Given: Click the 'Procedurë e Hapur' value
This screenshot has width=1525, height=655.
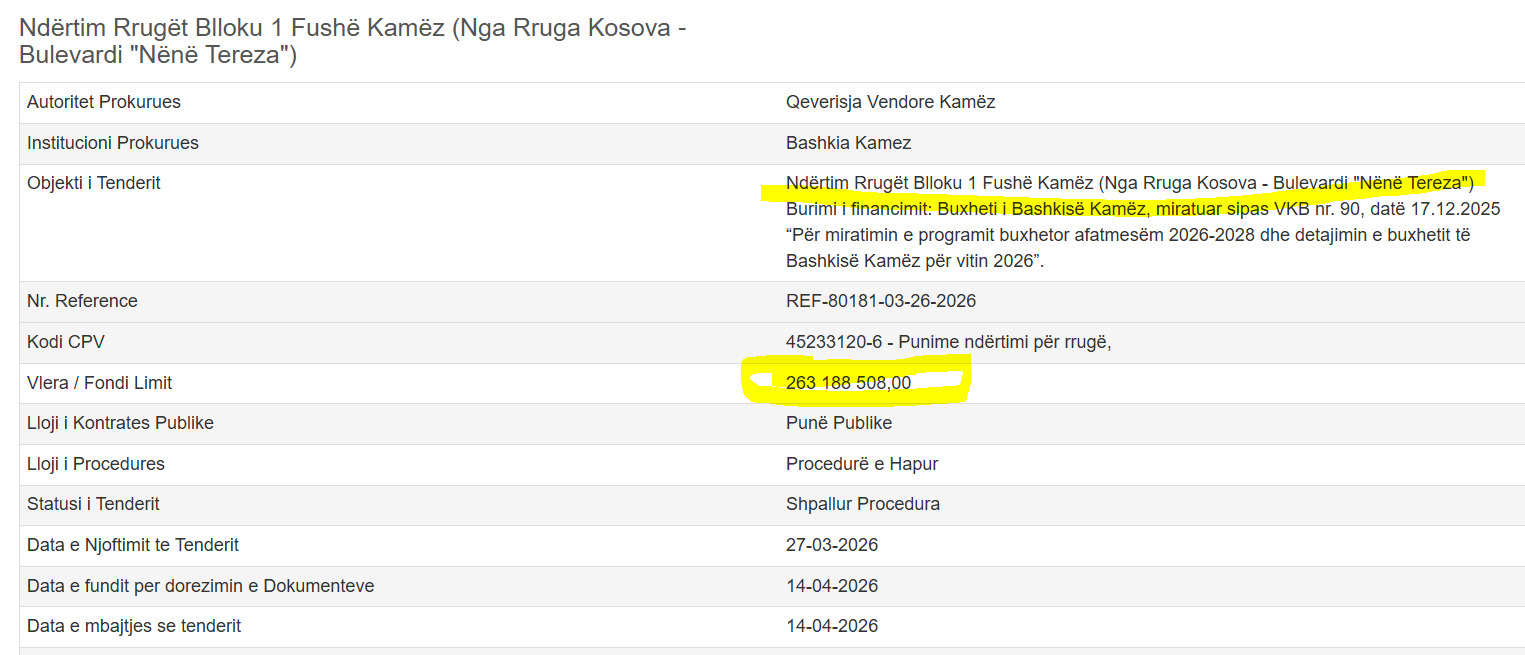Looking at the screenshot, I should coord(862,464).
